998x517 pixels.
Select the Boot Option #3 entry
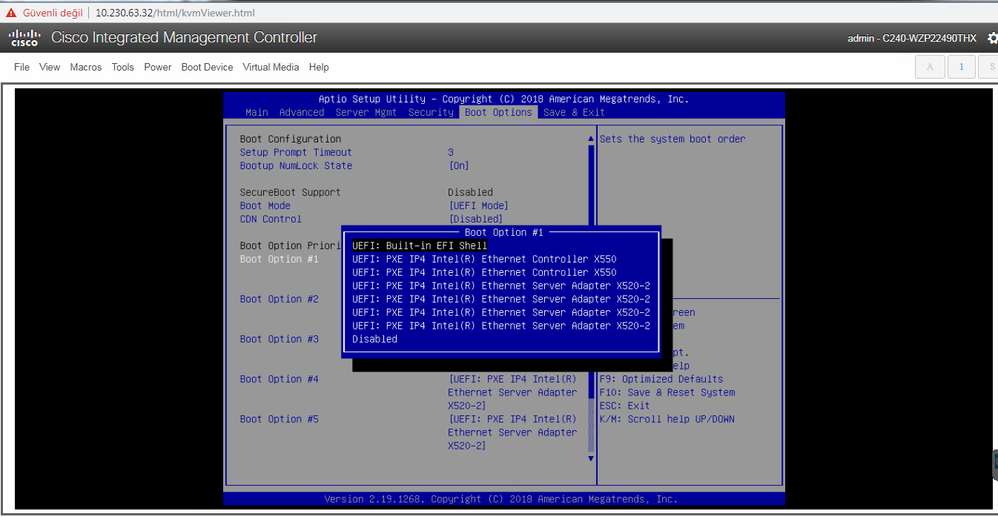[x=279, y=339]
